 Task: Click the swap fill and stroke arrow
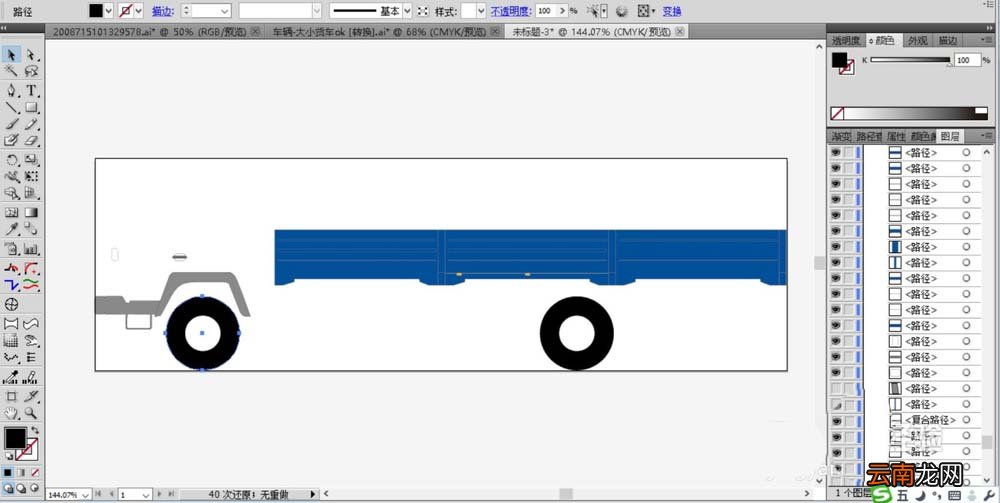pyautogui.click(x=34, y=430)
